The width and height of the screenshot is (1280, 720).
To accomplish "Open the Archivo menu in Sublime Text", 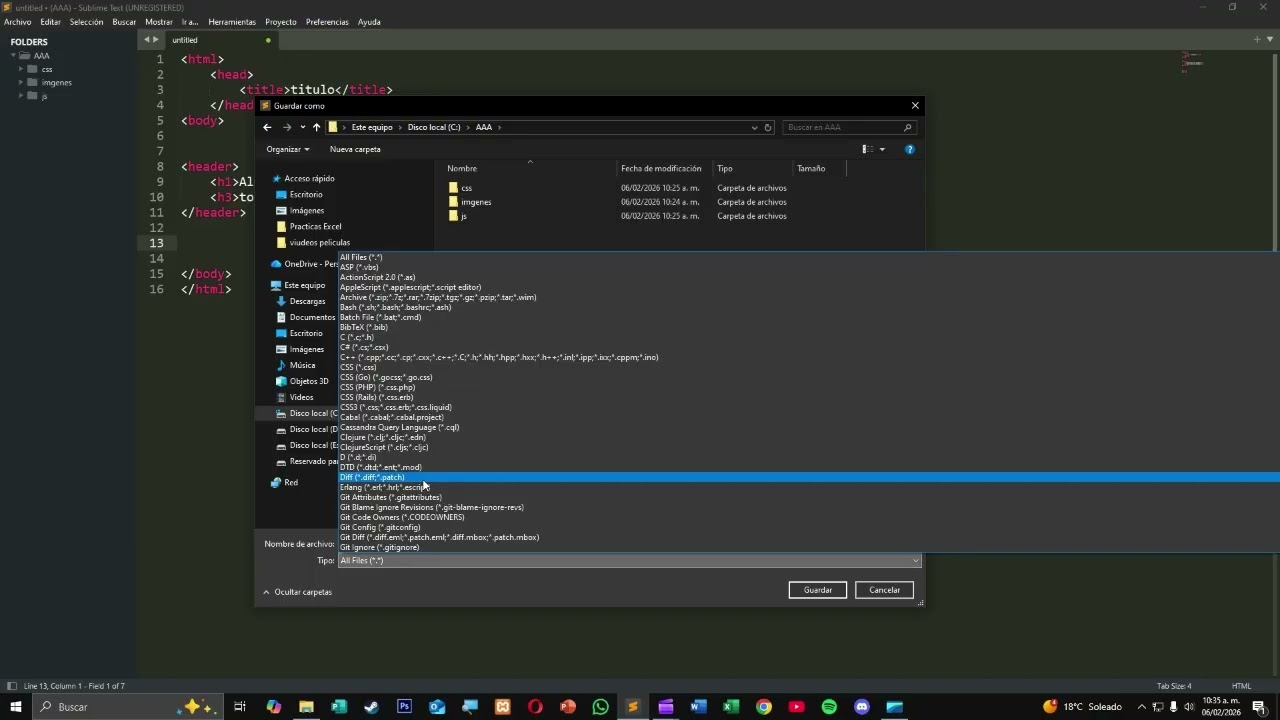I will tap(17, 22).
